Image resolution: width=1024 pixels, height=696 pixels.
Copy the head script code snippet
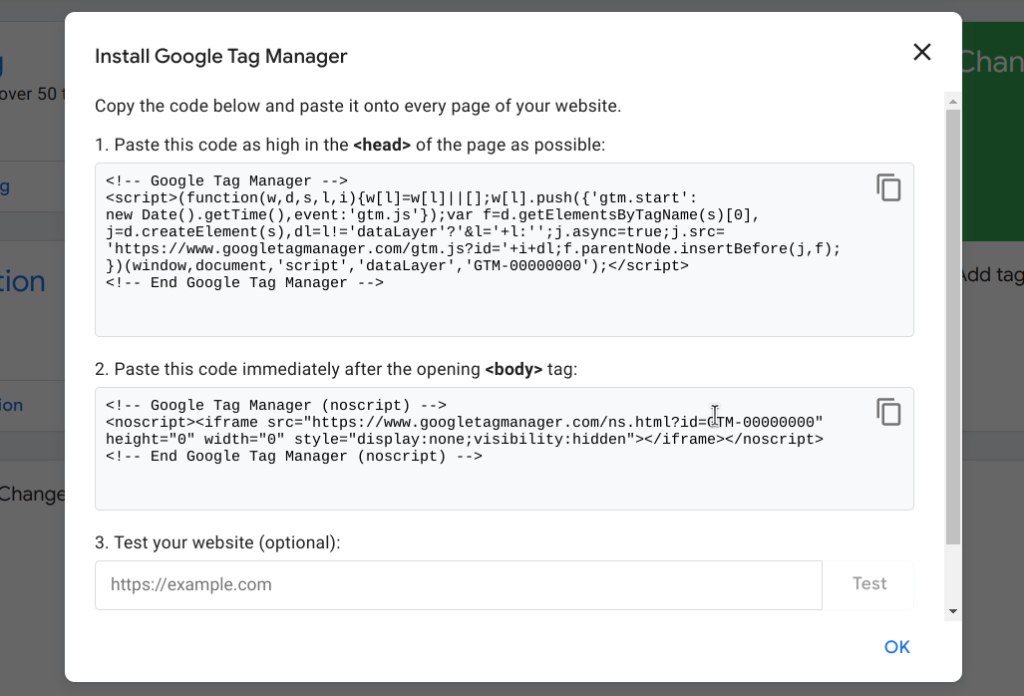tap(888, 187)
